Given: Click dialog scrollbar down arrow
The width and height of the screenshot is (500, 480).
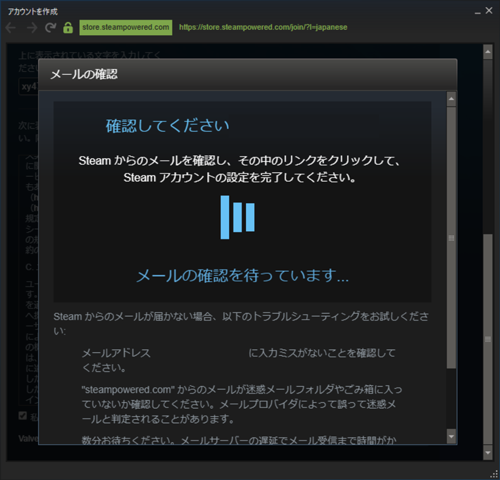Looking at the screenshot, I should pos(451,436).
